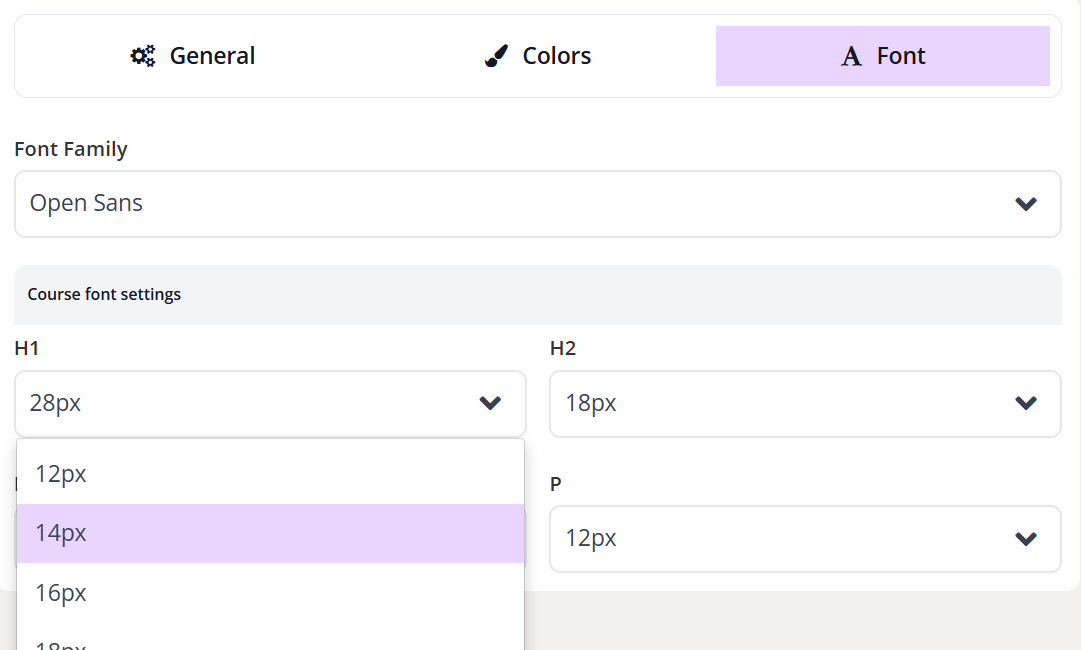Click the Font Family chevron arrow
The width and height of the screenshot is (1081, 650).
(x=1025, y=204)
